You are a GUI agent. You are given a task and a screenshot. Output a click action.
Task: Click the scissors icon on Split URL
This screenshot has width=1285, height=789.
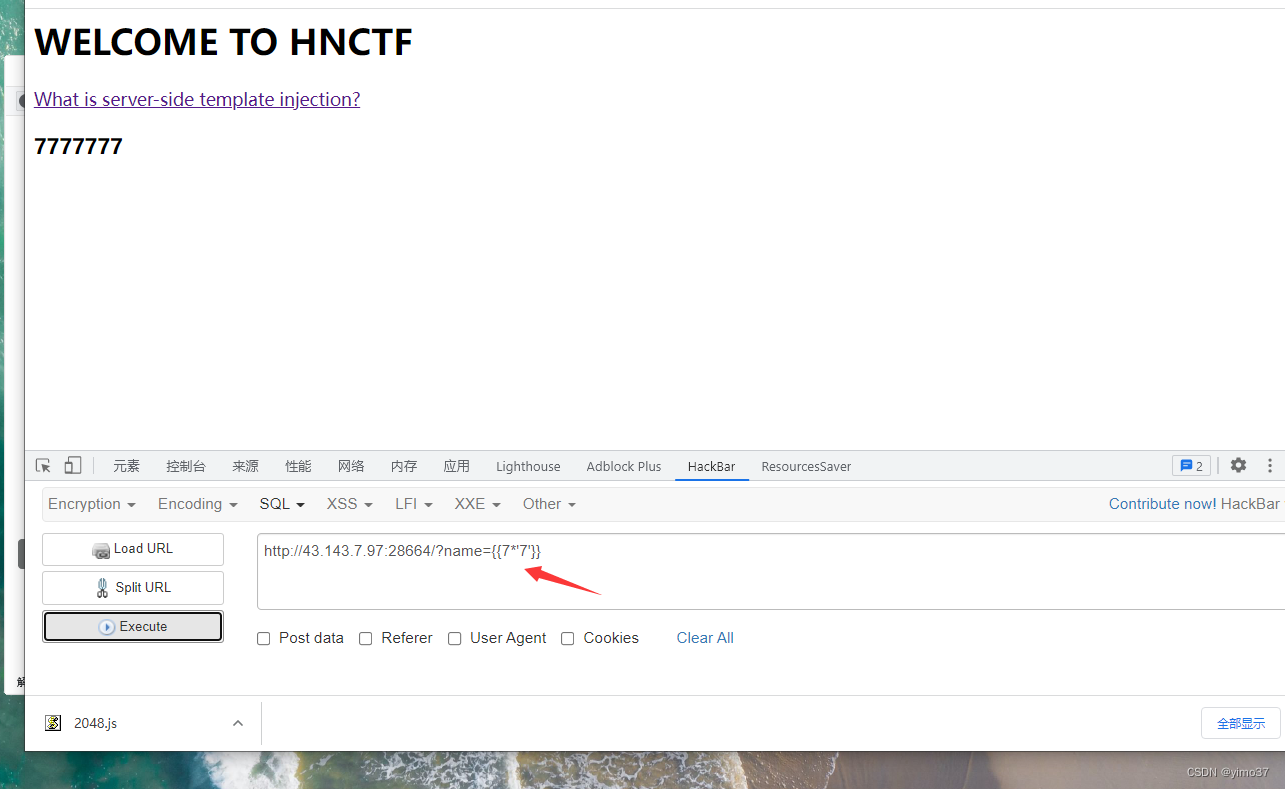(101, 587)
